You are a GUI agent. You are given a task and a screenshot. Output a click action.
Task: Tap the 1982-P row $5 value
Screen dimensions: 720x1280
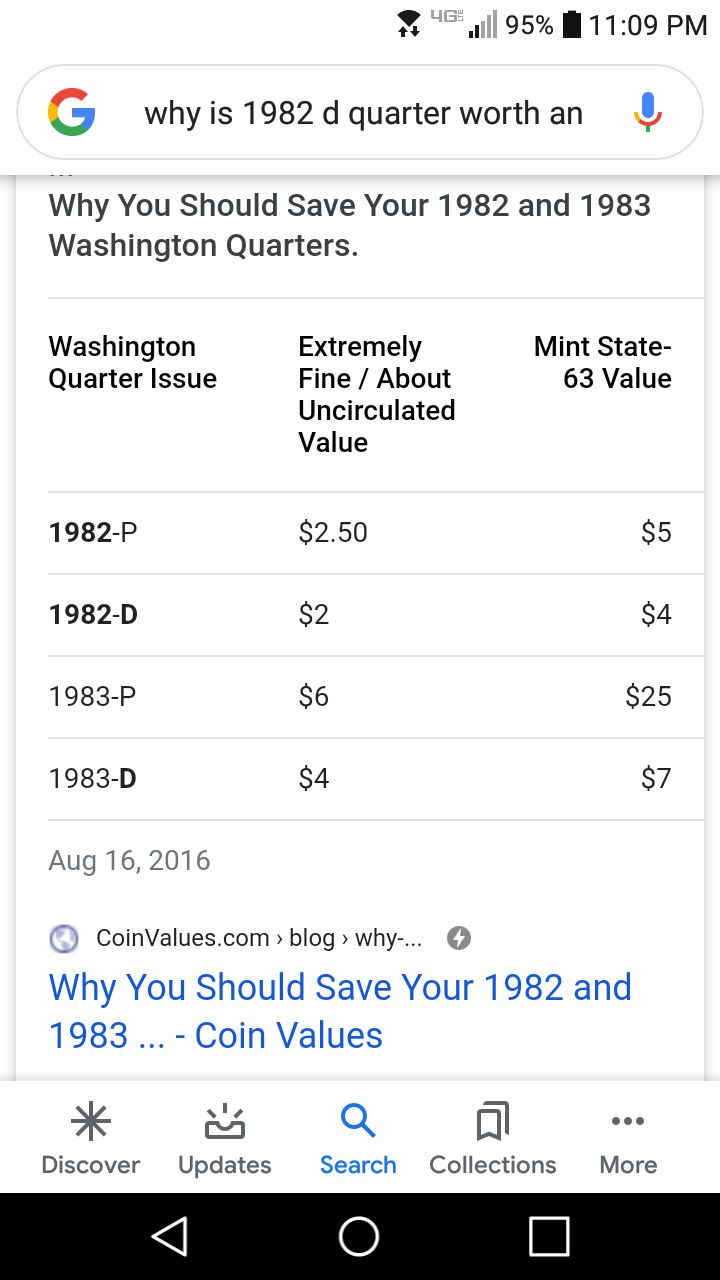656,532
